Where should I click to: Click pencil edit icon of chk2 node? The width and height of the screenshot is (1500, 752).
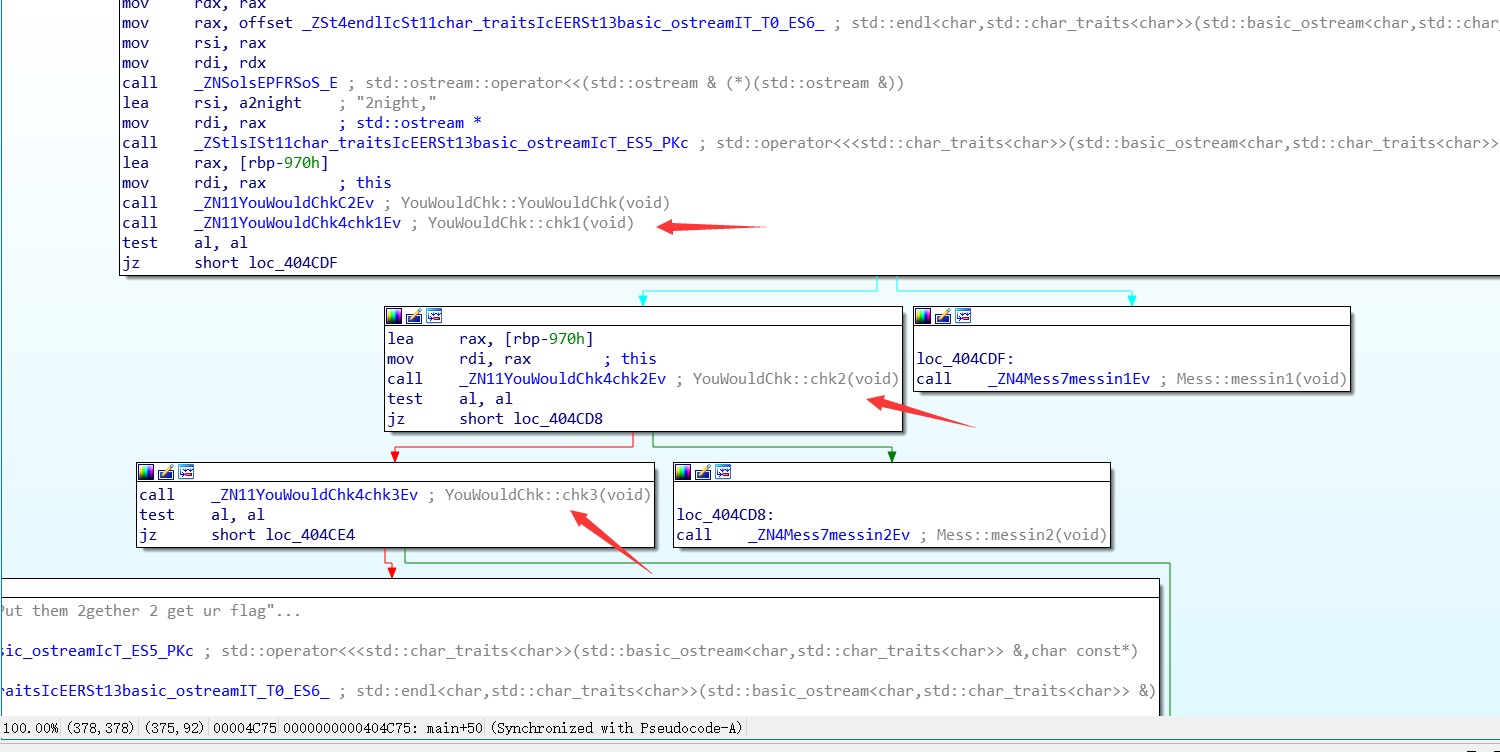pyautogui.click(x=414, y=316)
